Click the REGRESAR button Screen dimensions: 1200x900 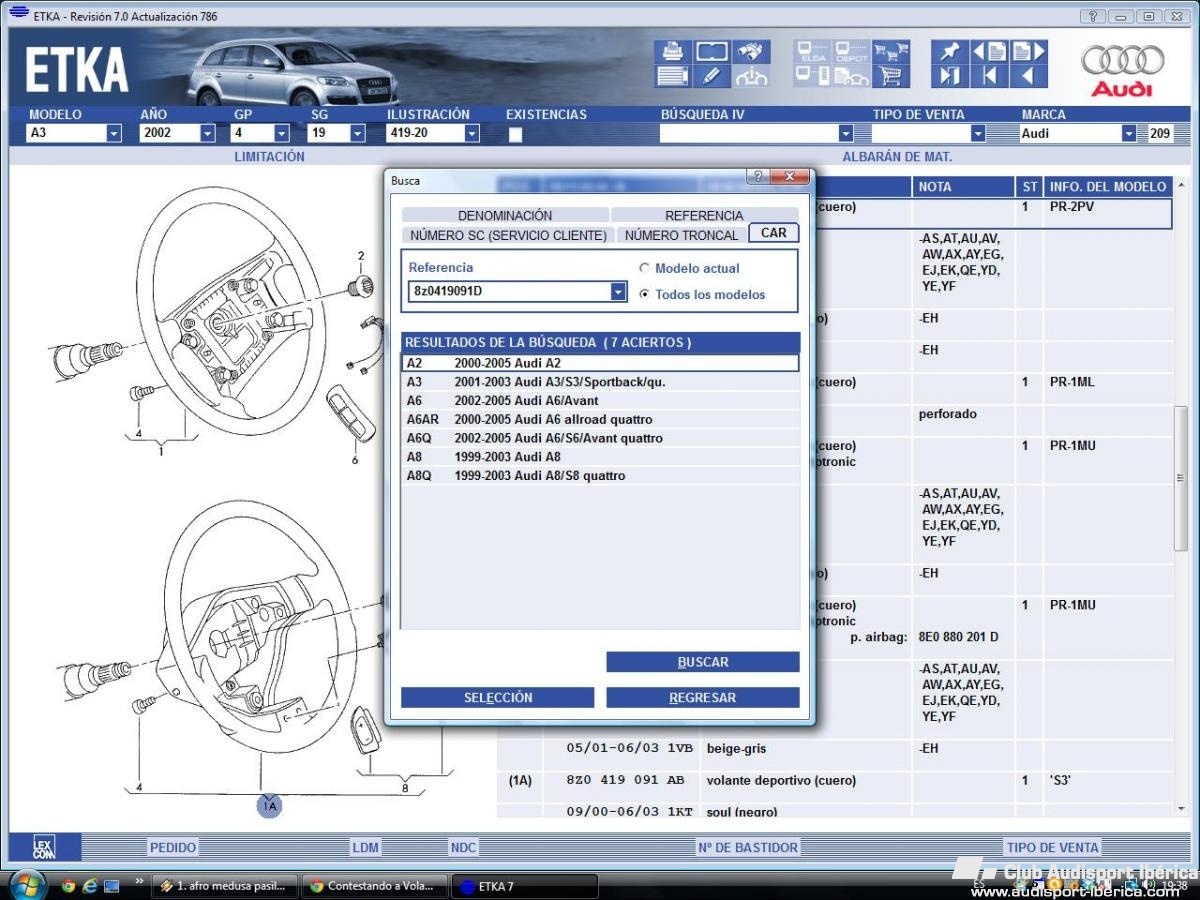pos(703,697)
